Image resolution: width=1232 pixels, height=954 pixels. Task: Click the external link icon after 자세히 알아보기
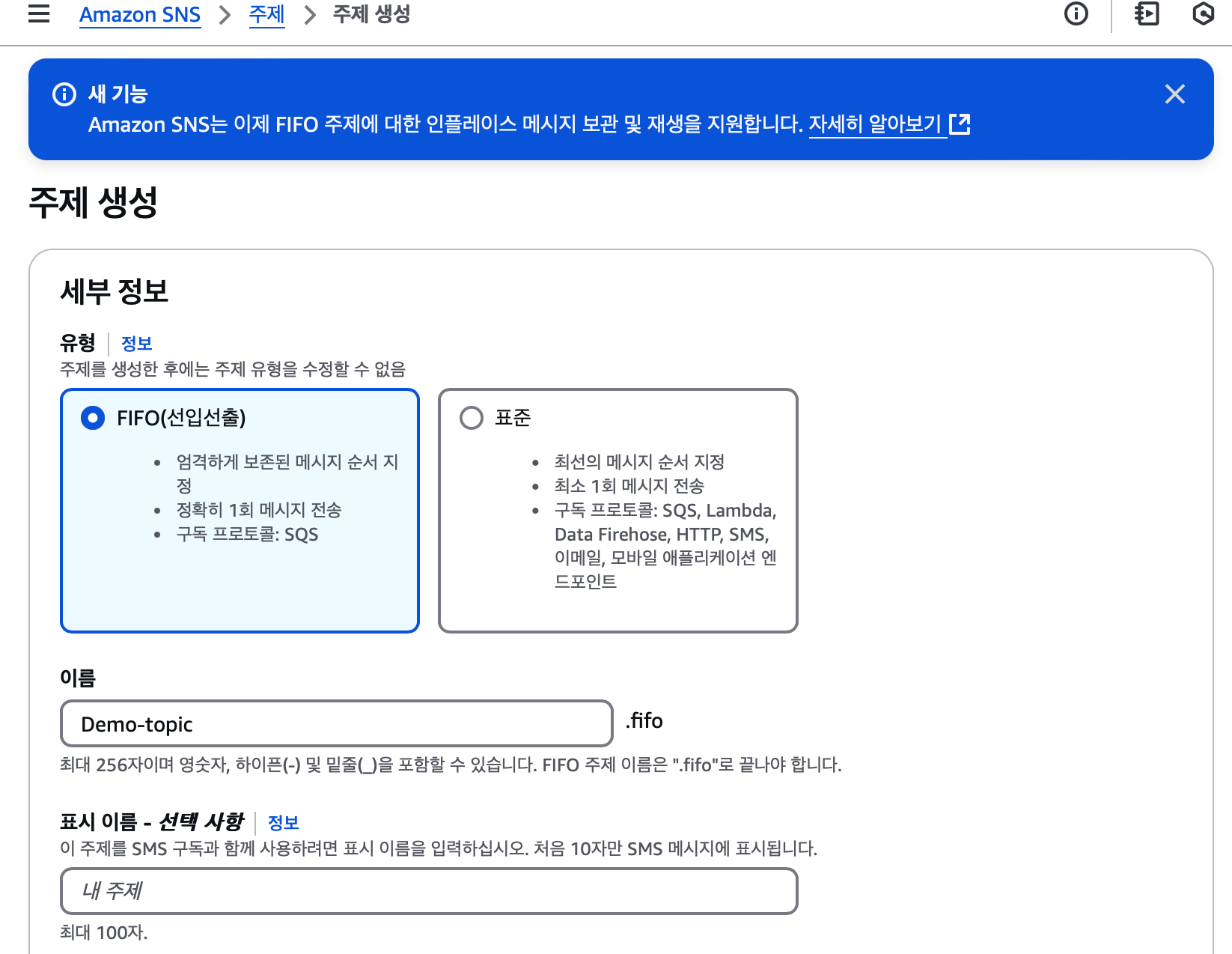click(x=960, y=124)
